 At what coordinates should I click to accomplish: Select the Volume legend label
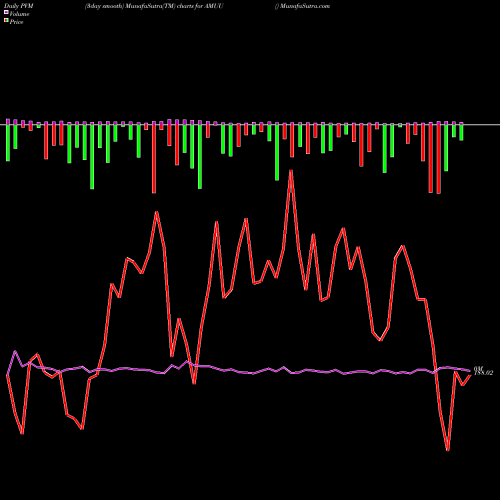click(x=19, y=14)
